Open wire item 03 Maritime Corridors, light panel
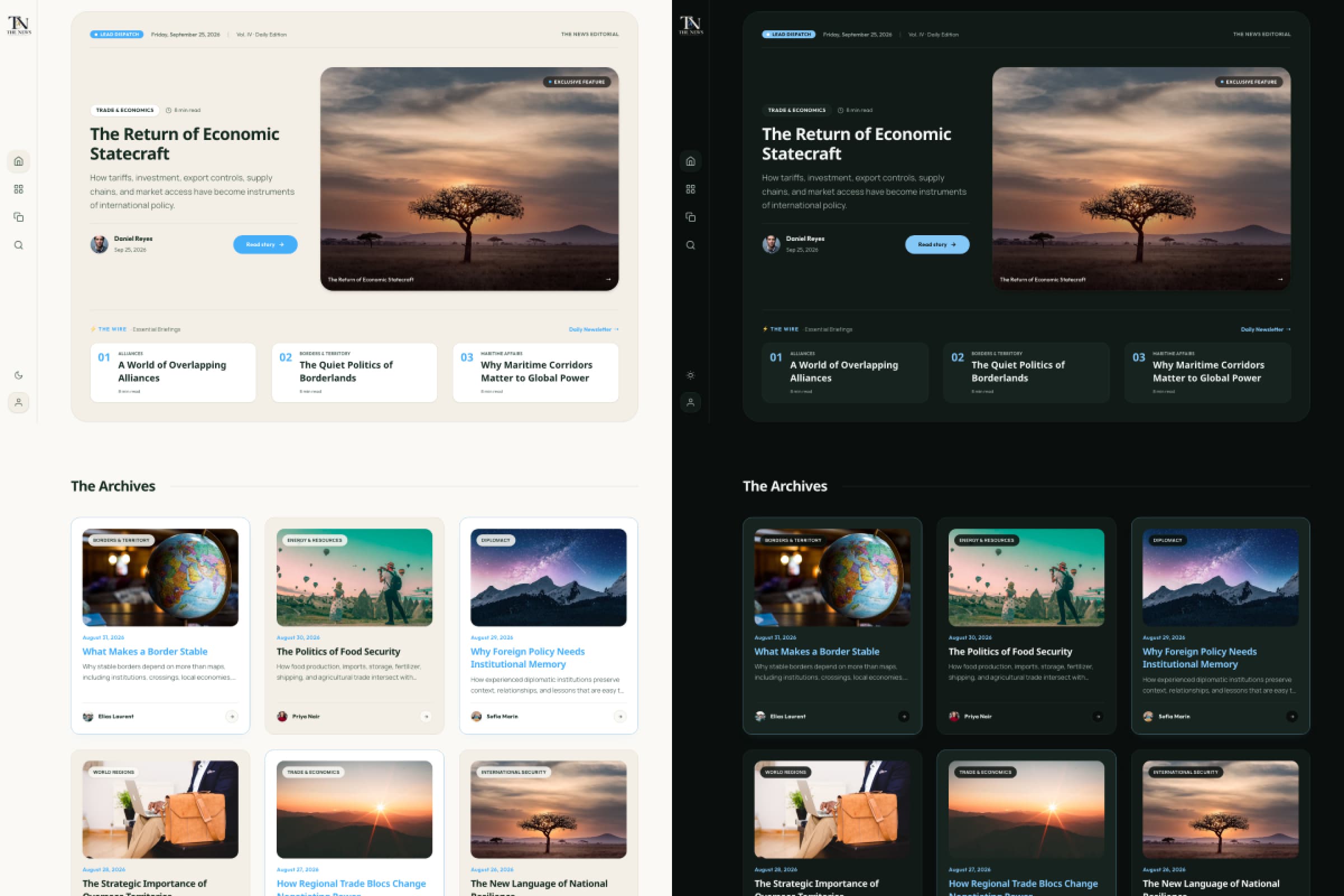This screenshot has height=896, width=1344. pos(535,372)
